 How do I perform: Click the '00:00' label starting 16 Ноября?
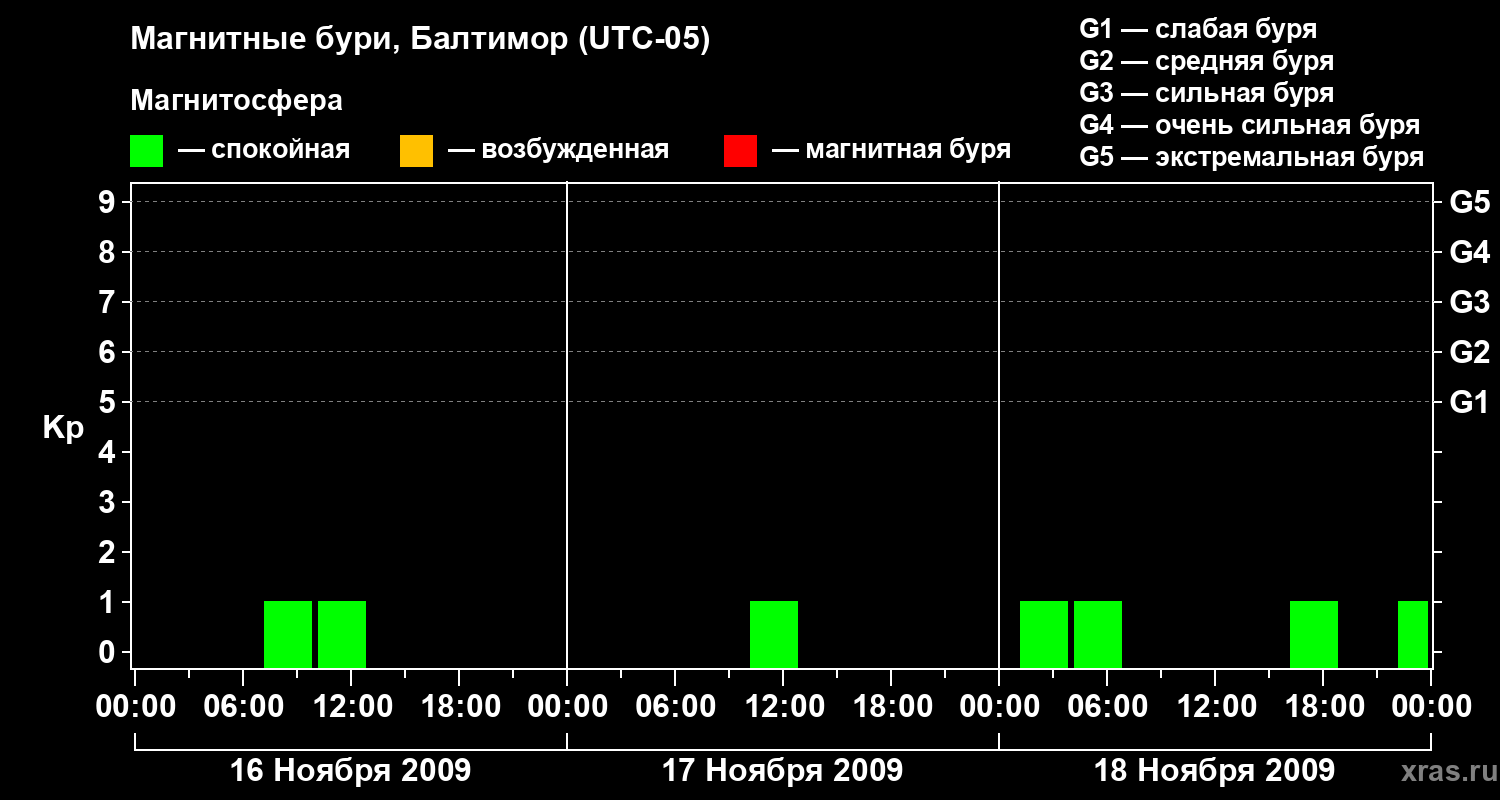click(135, 706)
